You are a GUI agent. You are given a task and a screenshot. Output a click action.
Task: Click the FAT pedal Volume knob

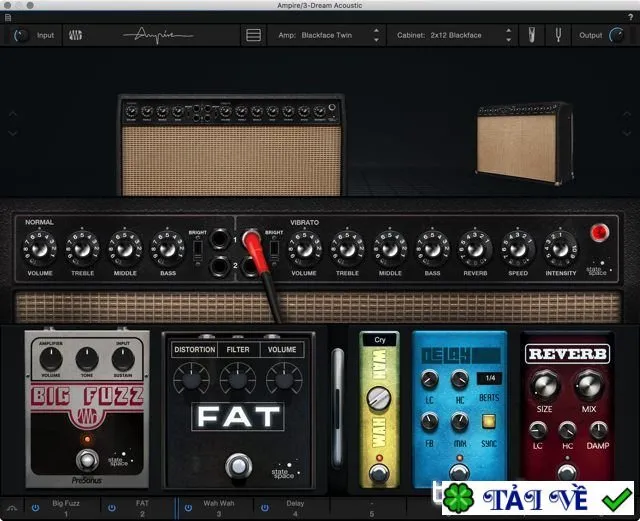(284, 380)
